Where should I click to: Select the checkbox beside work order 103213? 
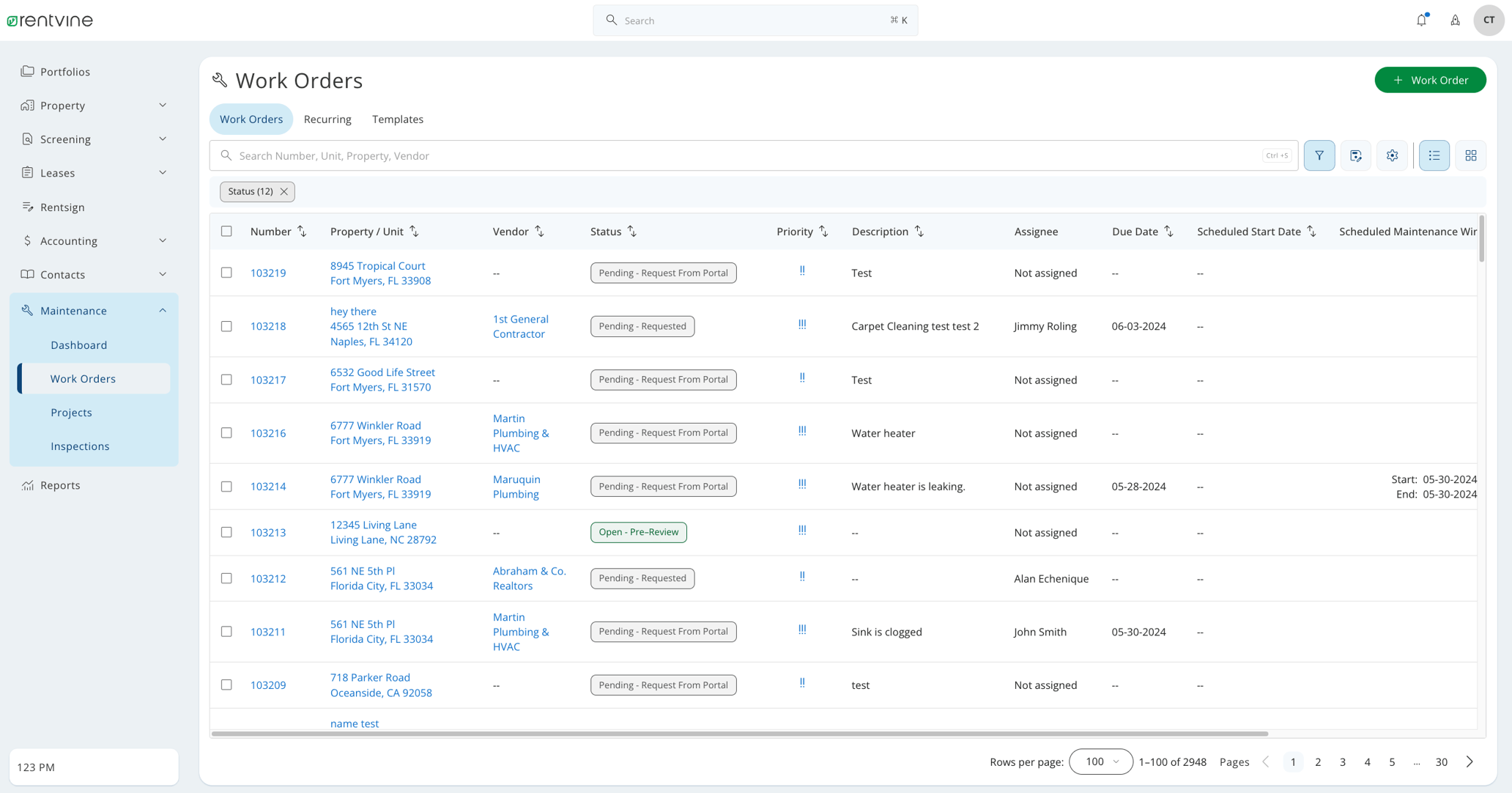[x=226, y=532]
